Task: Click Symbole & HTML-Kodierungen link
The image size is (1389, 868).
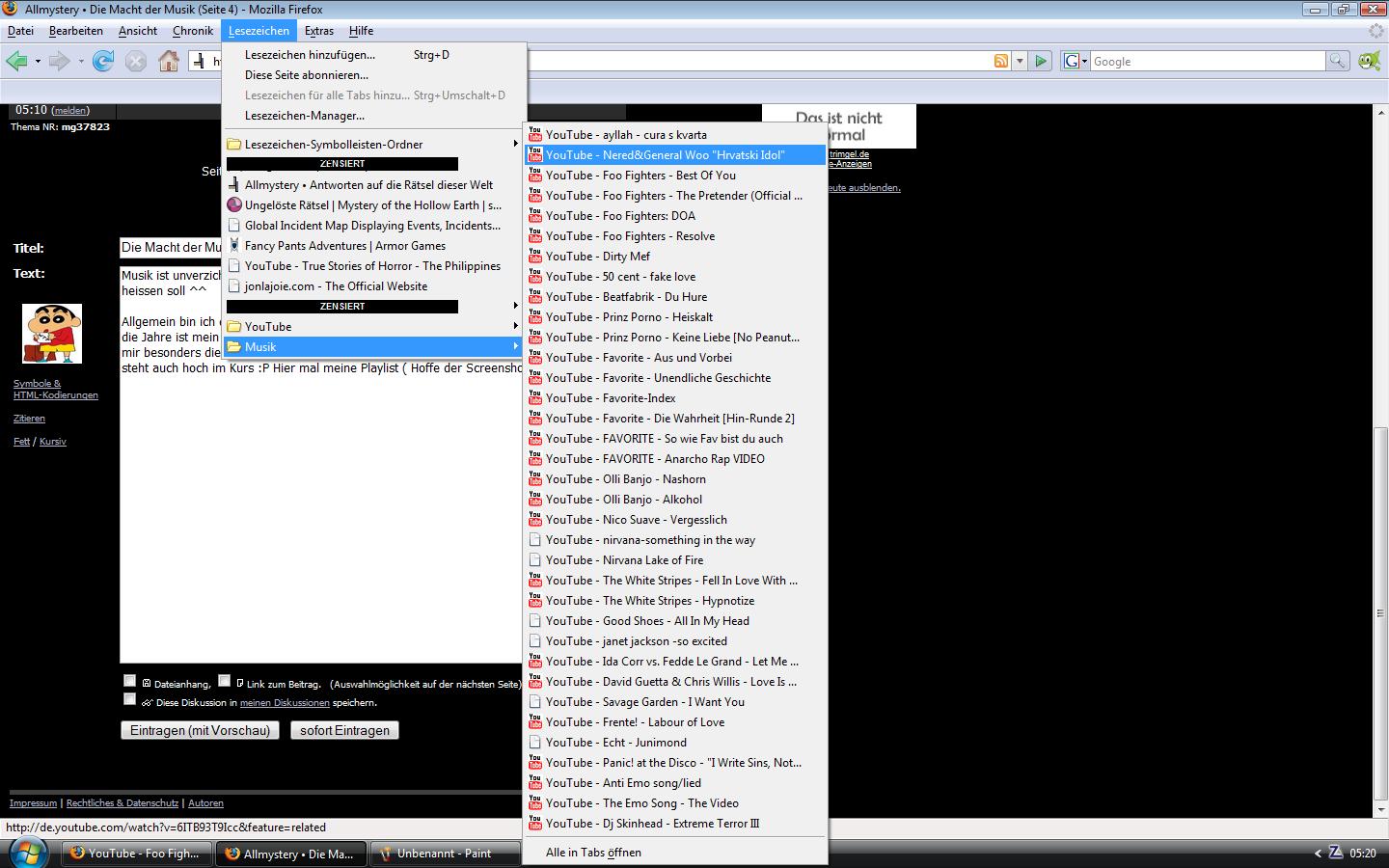Action: point(56,389)
